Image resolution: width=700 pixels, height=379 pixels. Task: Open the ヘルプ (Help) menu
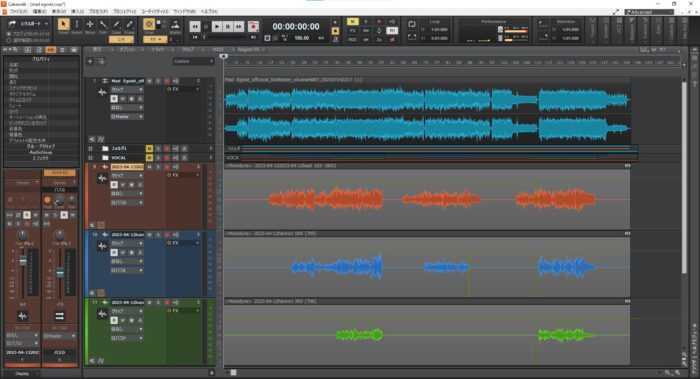coord(208,11)
